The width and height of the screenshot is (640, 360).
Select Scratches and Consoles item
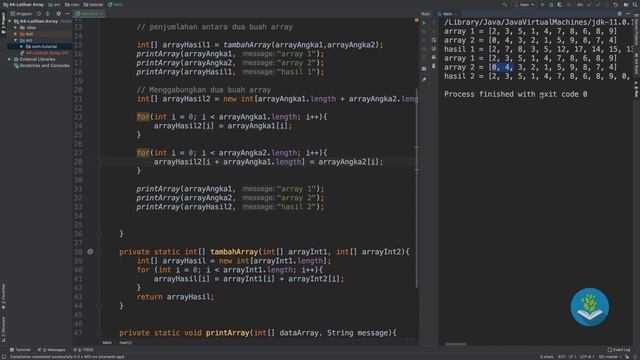click(44, 65)
